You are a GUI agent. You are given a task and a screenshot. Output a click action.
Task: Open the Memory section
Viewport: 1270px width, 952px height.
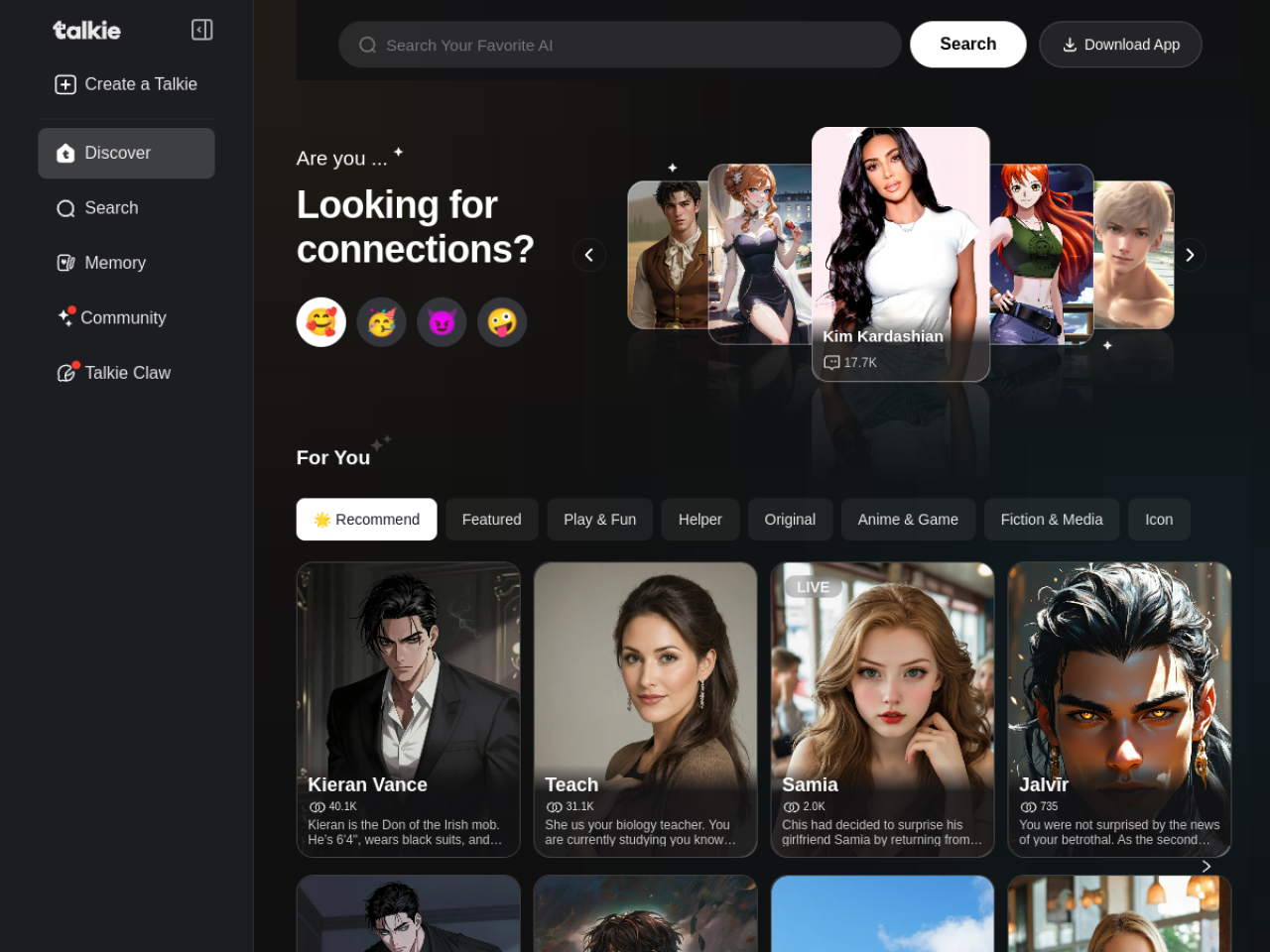pyautogui.click(x=126, y=263)
